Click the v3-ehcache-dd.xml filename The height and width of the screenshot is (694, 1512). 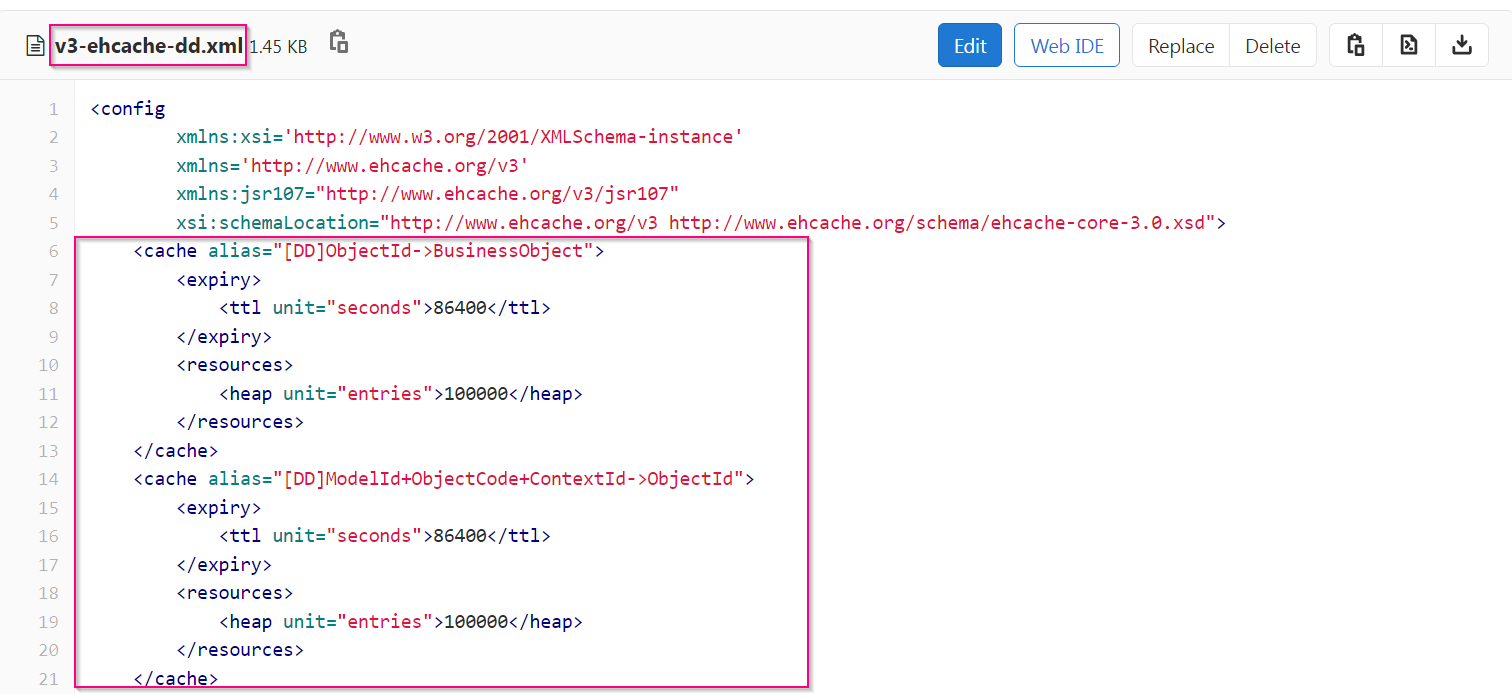click(149, 46)
